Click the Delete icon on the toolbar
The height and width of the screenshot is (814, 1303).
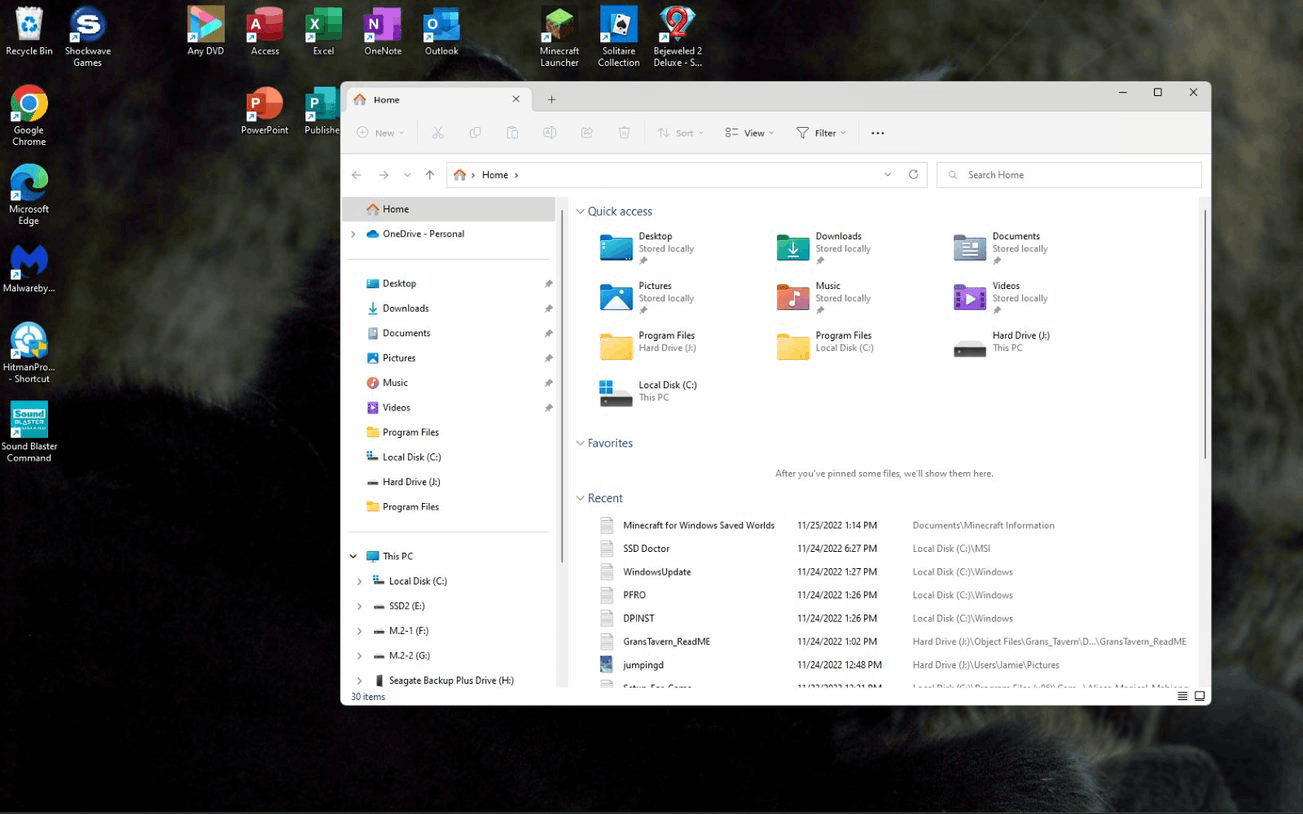tap(624, 132)
